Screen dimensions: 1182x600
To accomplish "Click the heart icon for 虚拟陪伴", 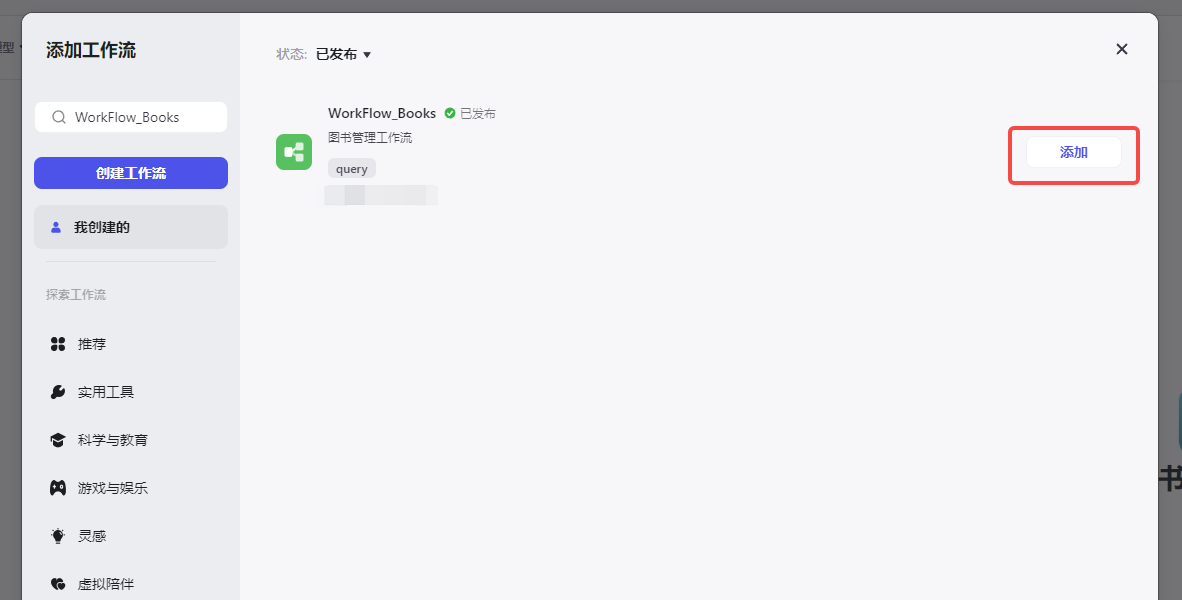I will pyautogui.click(x=58, y=584).
